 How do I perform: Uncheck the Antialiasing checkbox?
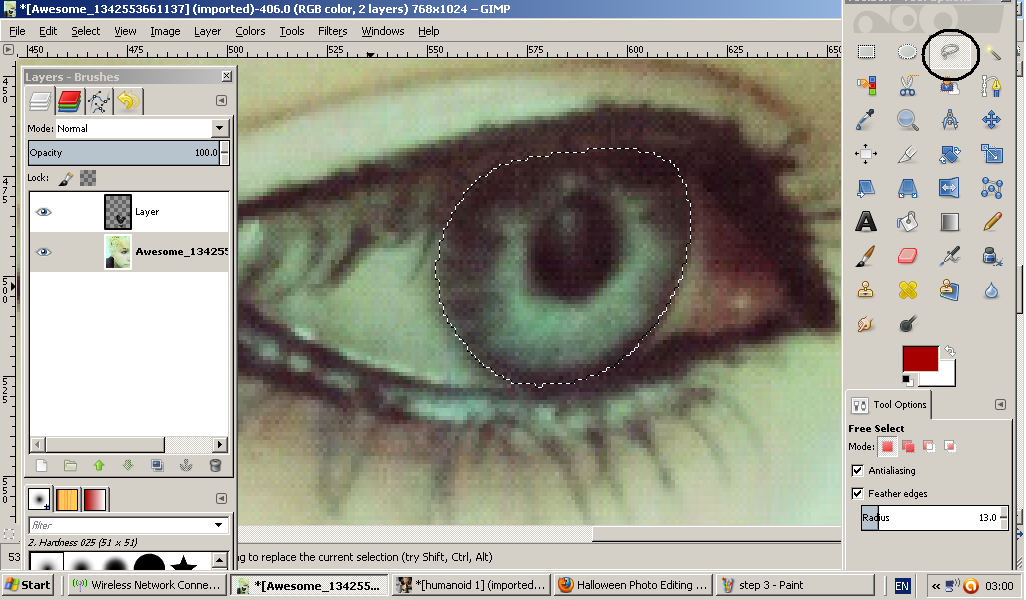(857, 471)
